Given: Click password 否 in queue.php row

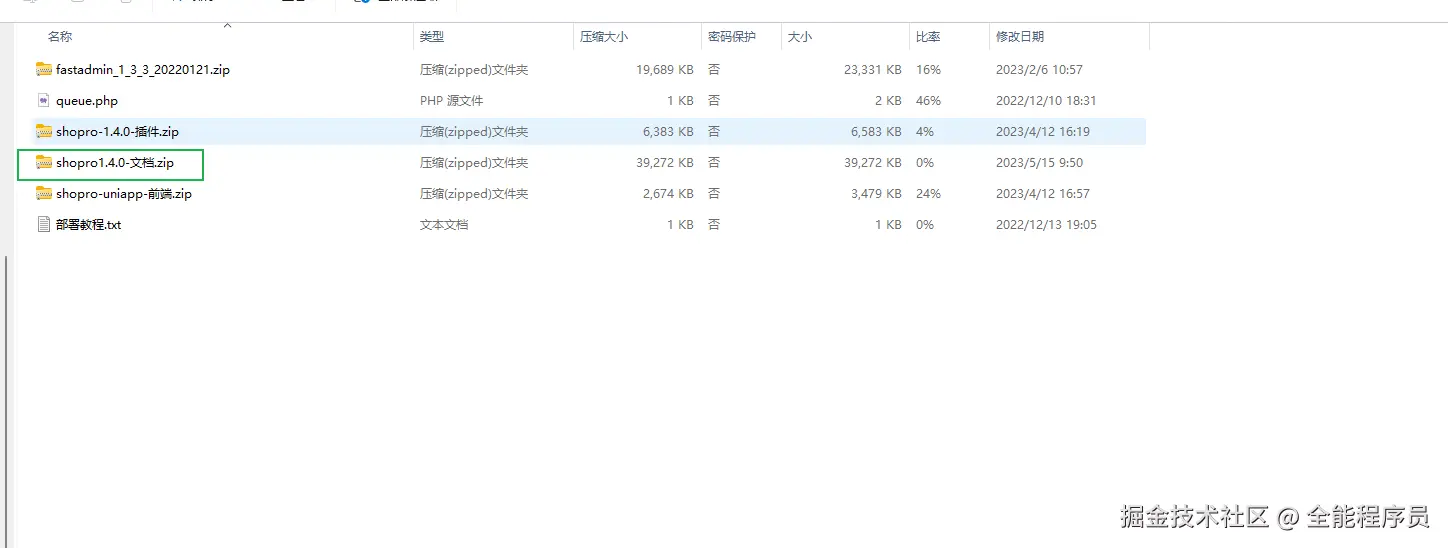Looking at the screenshot, I should 714,101.
